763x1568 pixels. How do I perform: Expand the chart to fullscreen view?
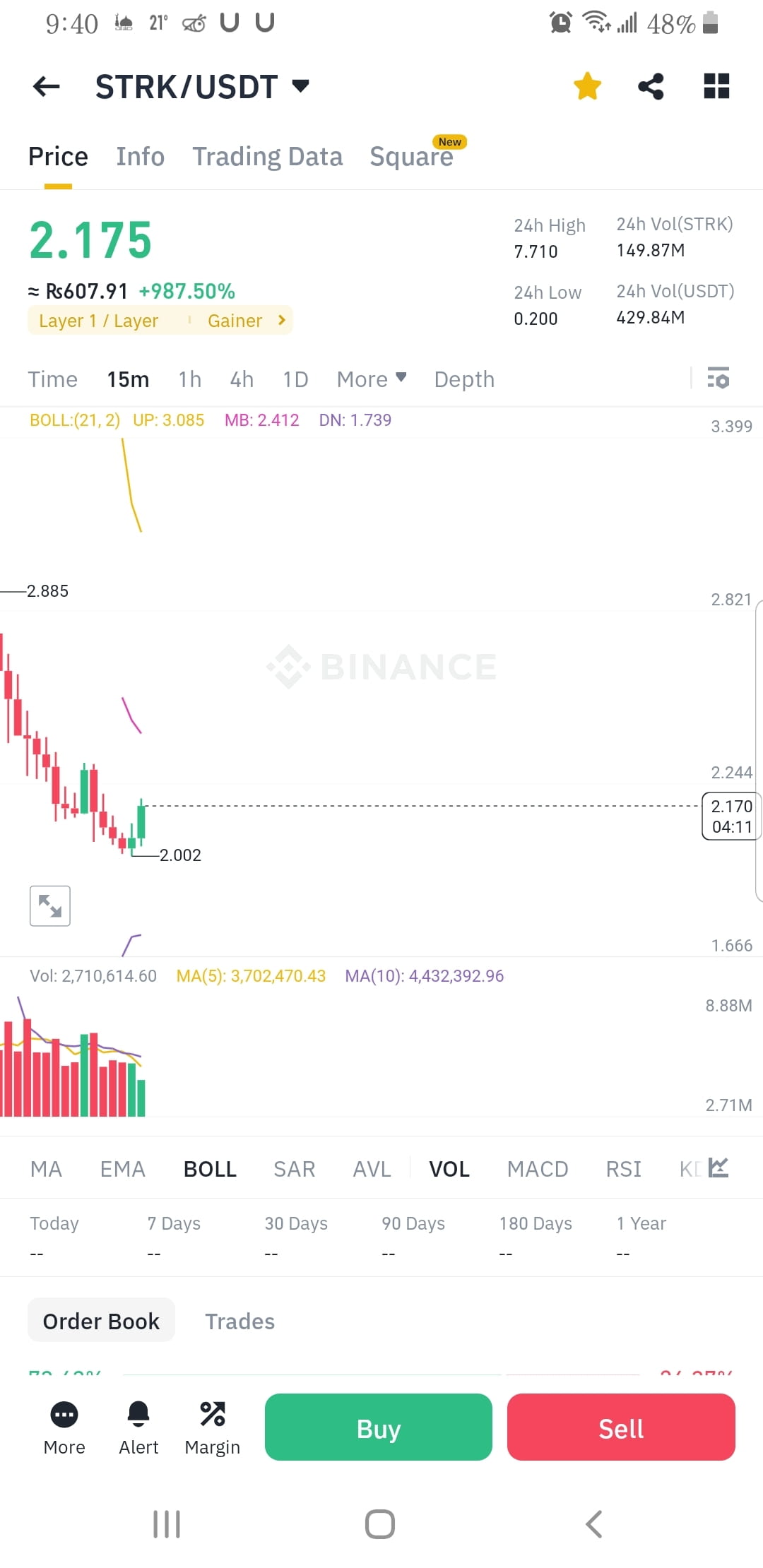coord(49,905)
